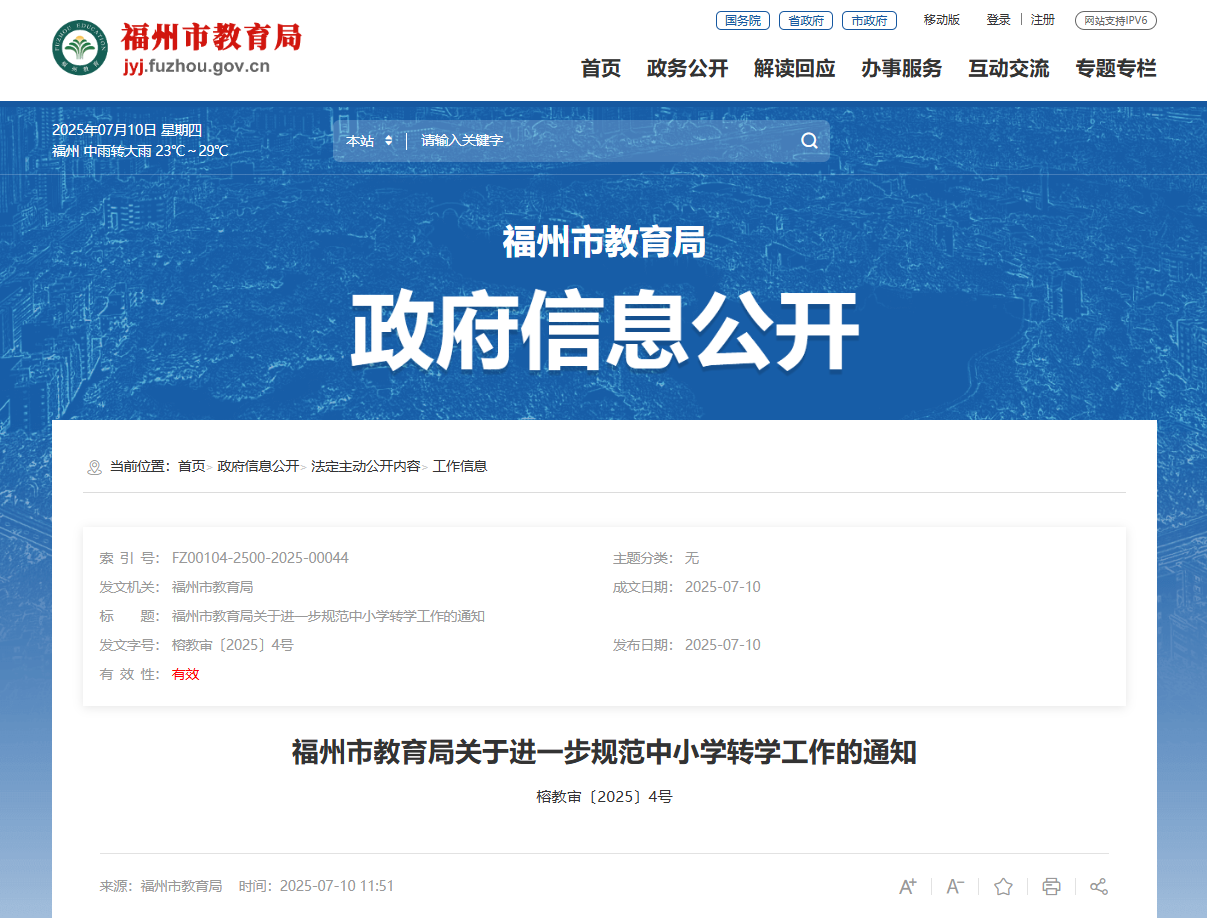Click the 省政府 link button

coord(806,20)
